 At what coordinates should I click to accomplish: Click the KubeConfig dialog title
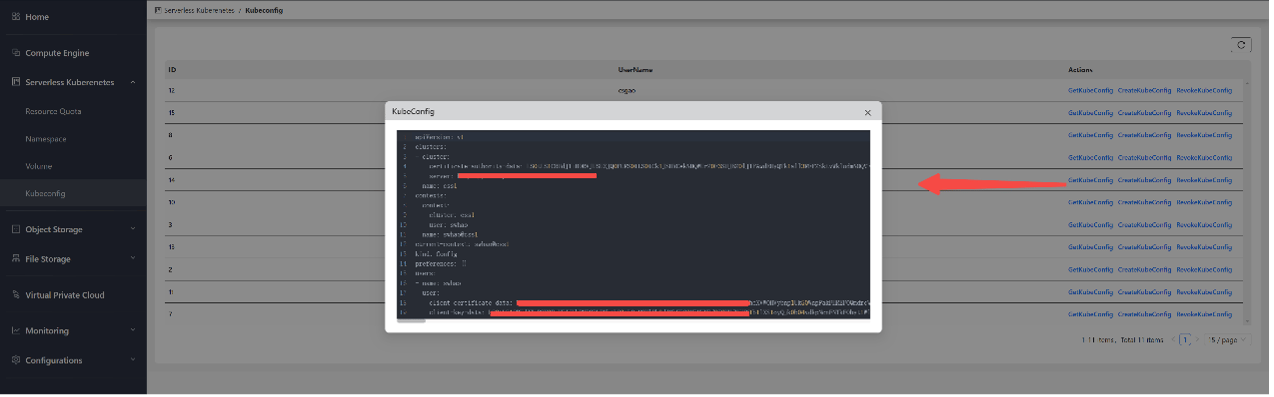point(413,112)
